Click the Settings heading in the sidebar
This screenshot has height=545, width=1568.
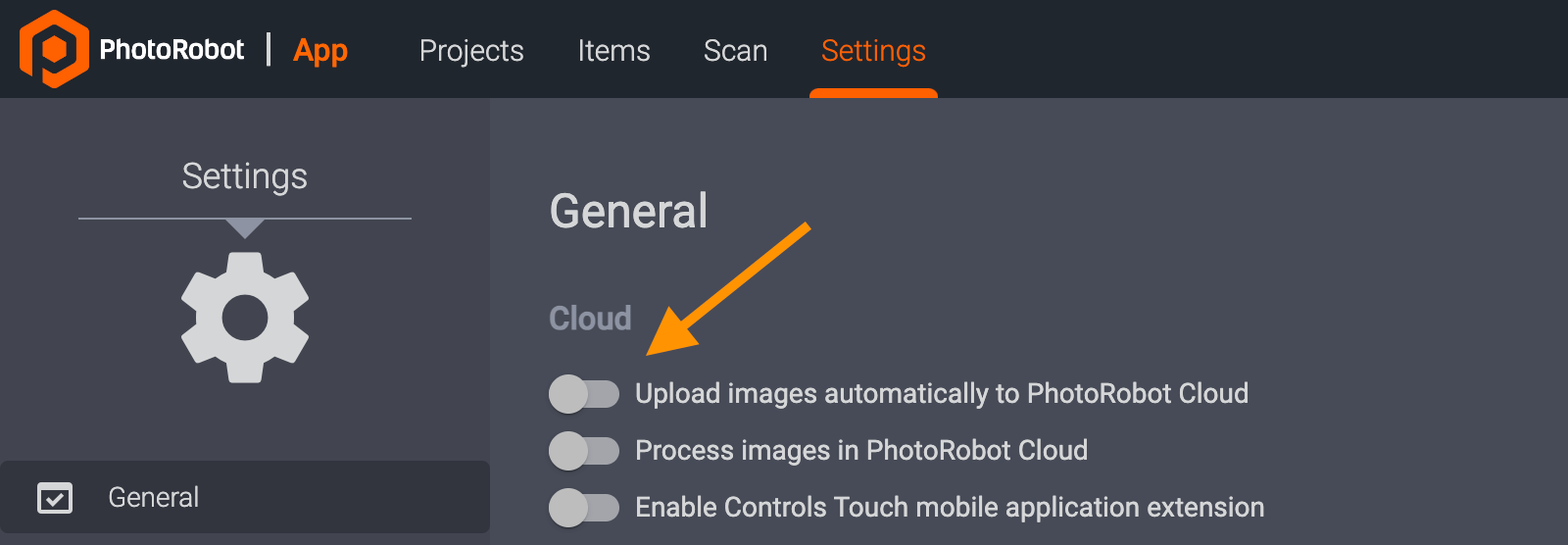coord(245,176)
